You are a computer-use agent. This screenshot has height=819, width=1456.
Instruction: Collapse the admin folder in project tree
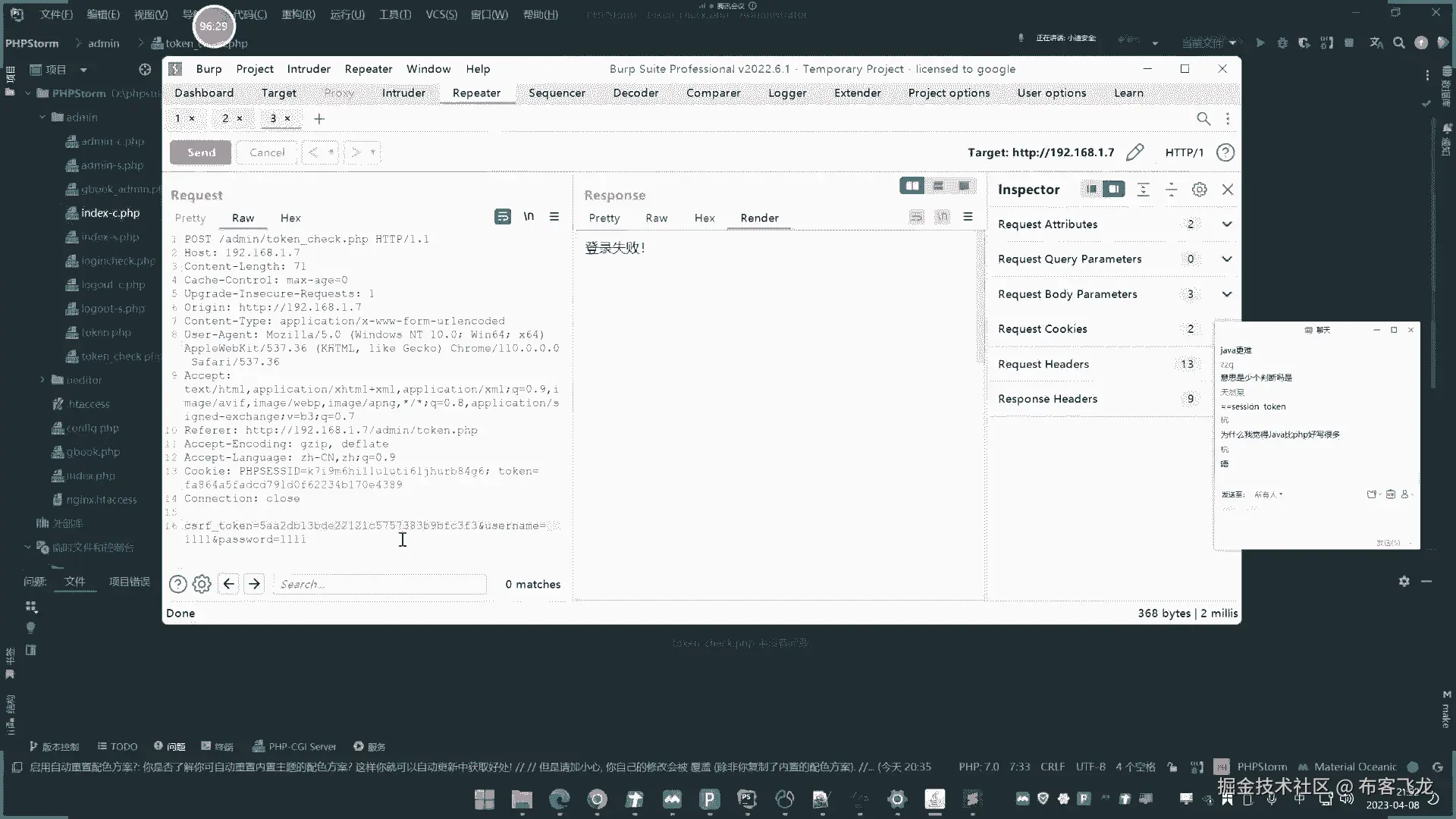click(x=42, y=118)
